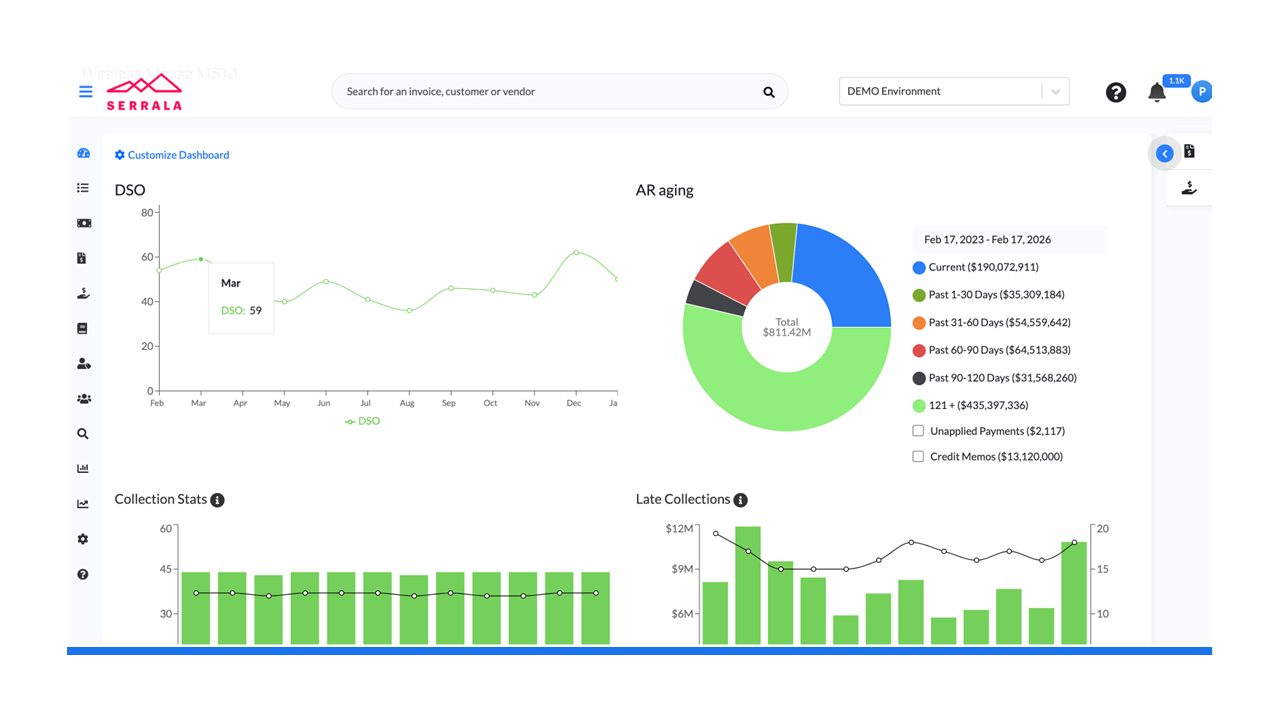Expand the right side panel with blue chevron
Viewport: 1280px width, 720px height.
click(1164, 153)
